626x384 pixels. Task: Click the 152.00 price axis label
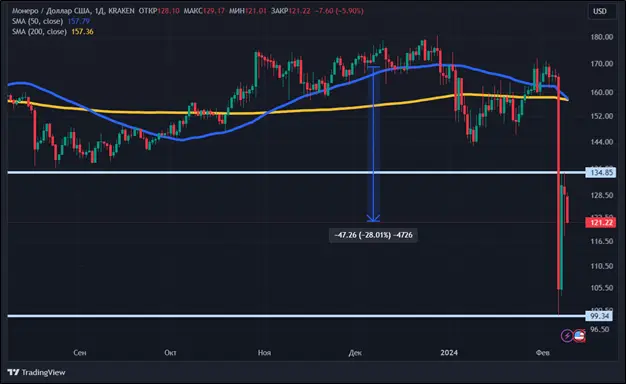(x=602, y=116)
